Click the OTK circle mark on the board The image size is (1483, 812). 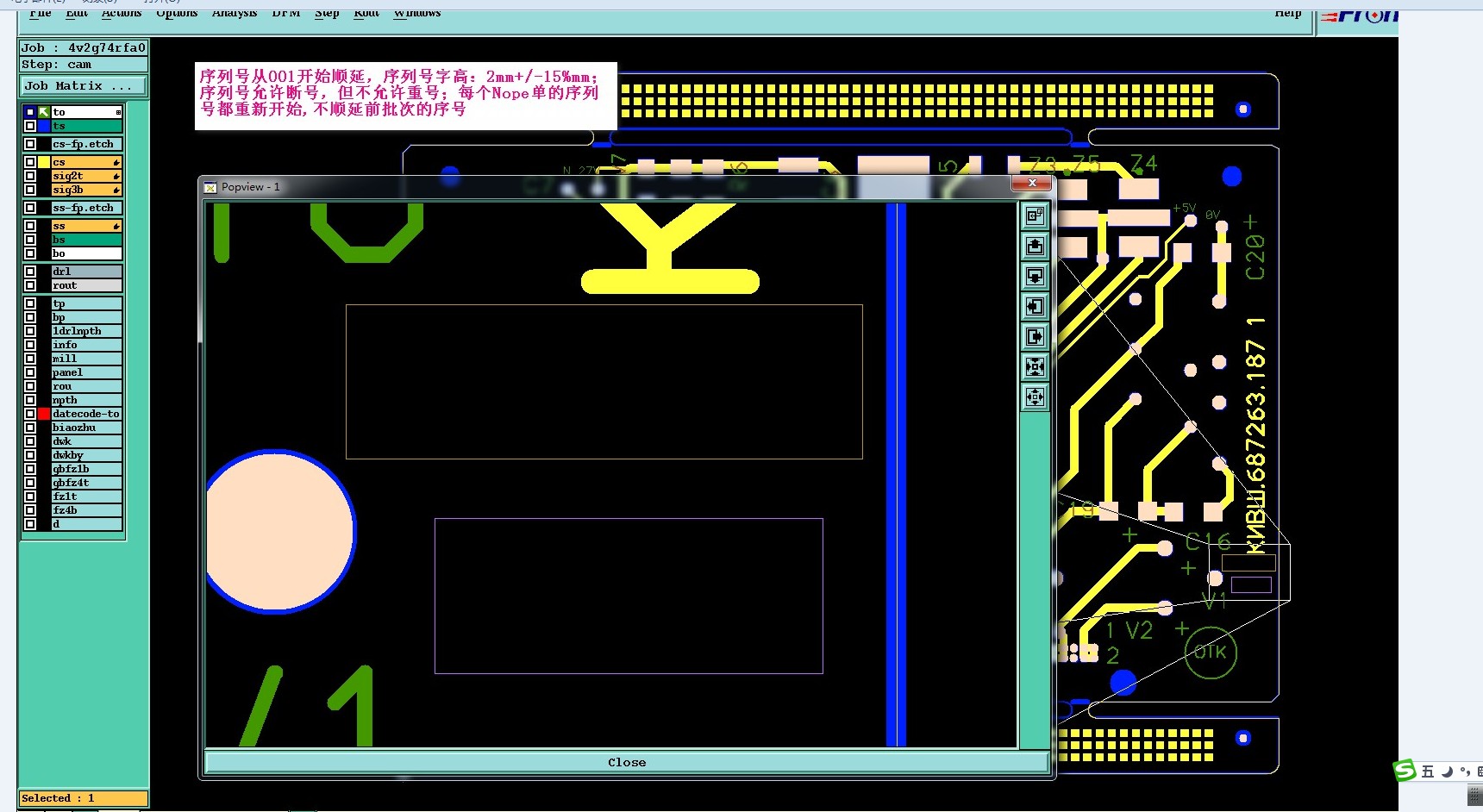[x=1211, y=653]
